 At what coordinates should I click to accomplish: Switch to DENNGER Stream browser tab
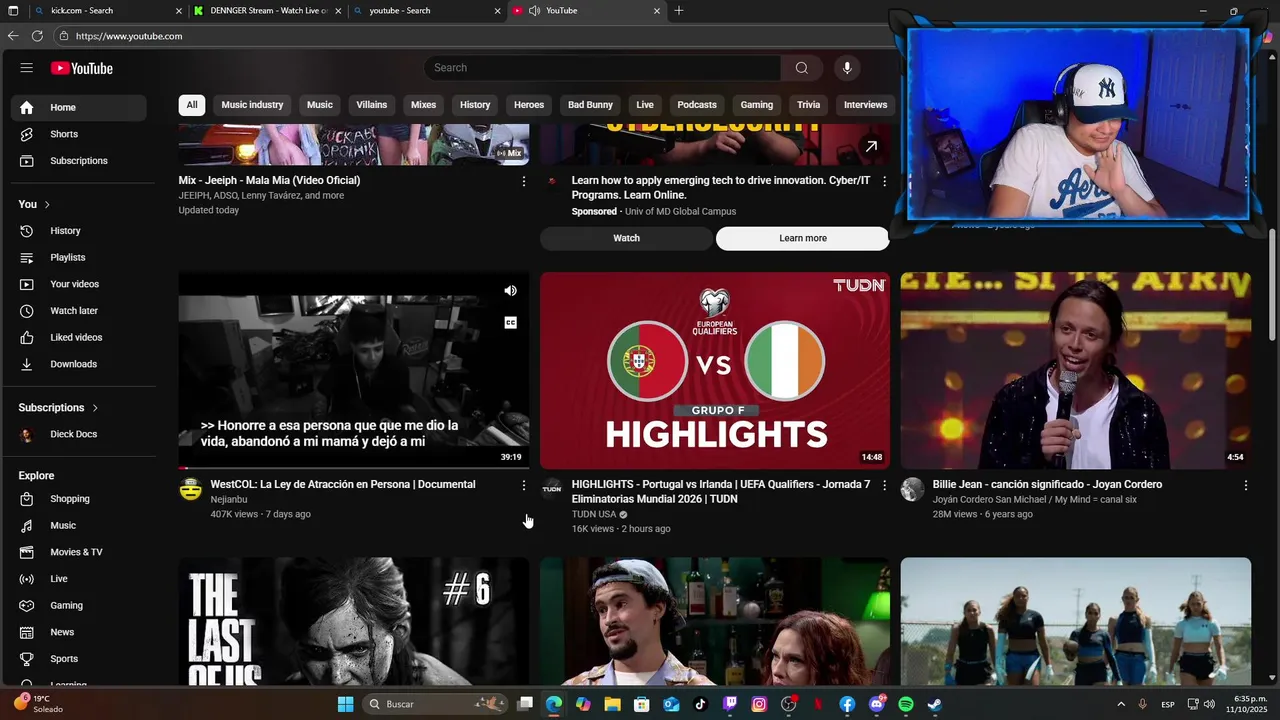[x=268, y=10]
